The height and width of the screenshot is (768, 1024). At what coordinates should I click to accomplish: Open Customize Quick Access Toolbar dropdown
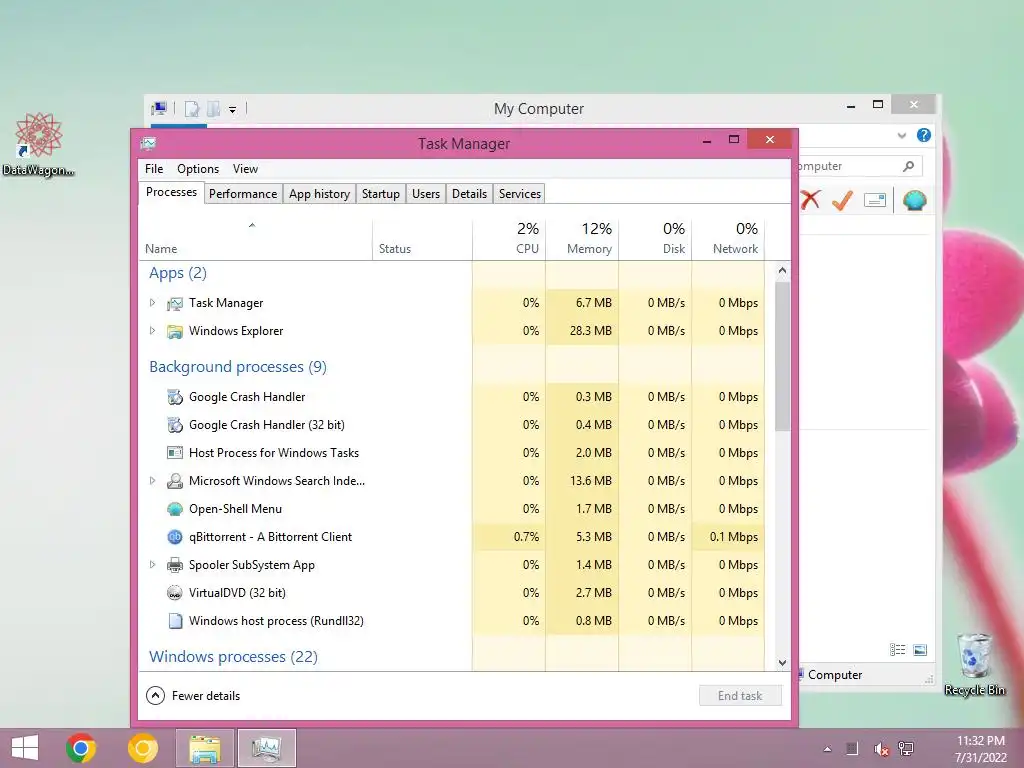232,110
